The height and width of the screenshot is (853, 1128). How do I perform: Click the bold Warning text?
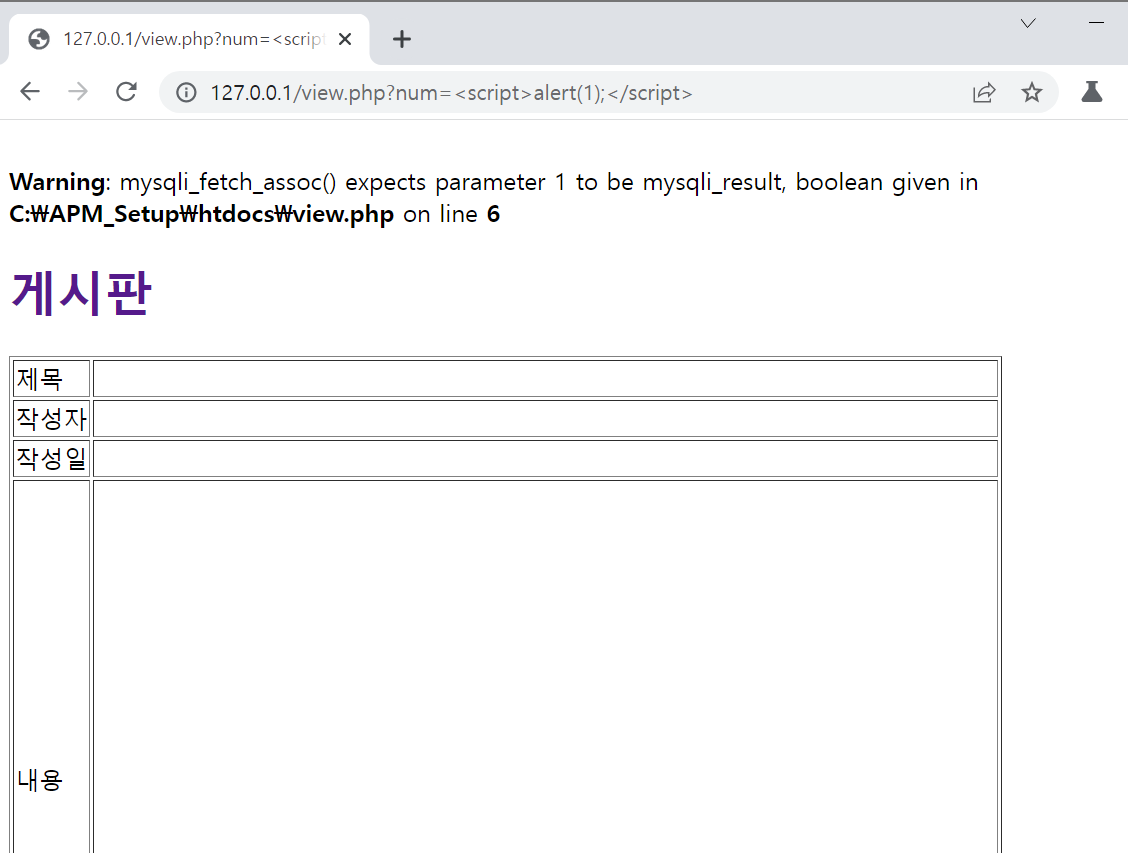tap(58, 183)
